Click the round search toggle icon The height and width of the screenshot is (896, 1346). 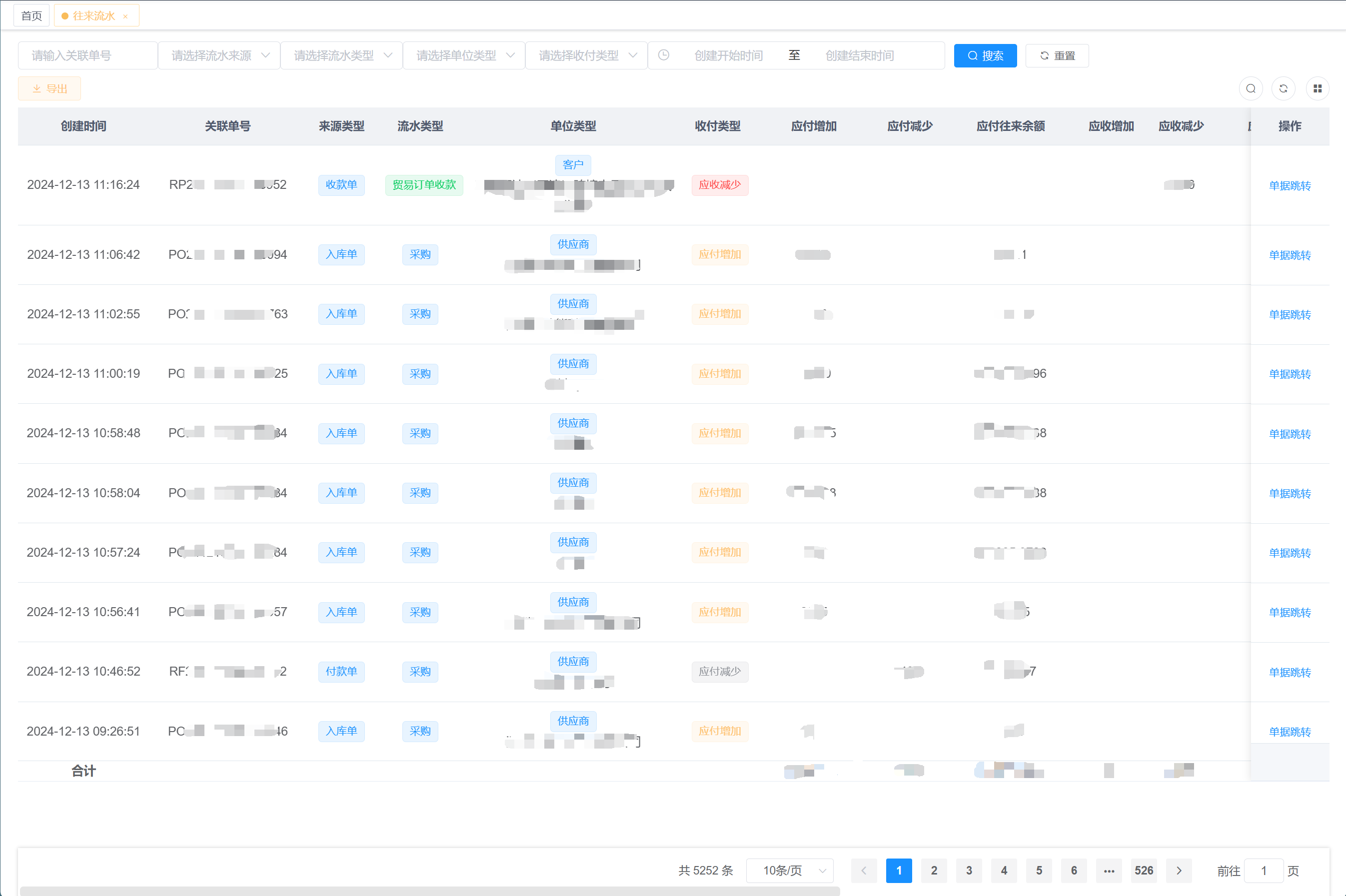pos(1251,88)
